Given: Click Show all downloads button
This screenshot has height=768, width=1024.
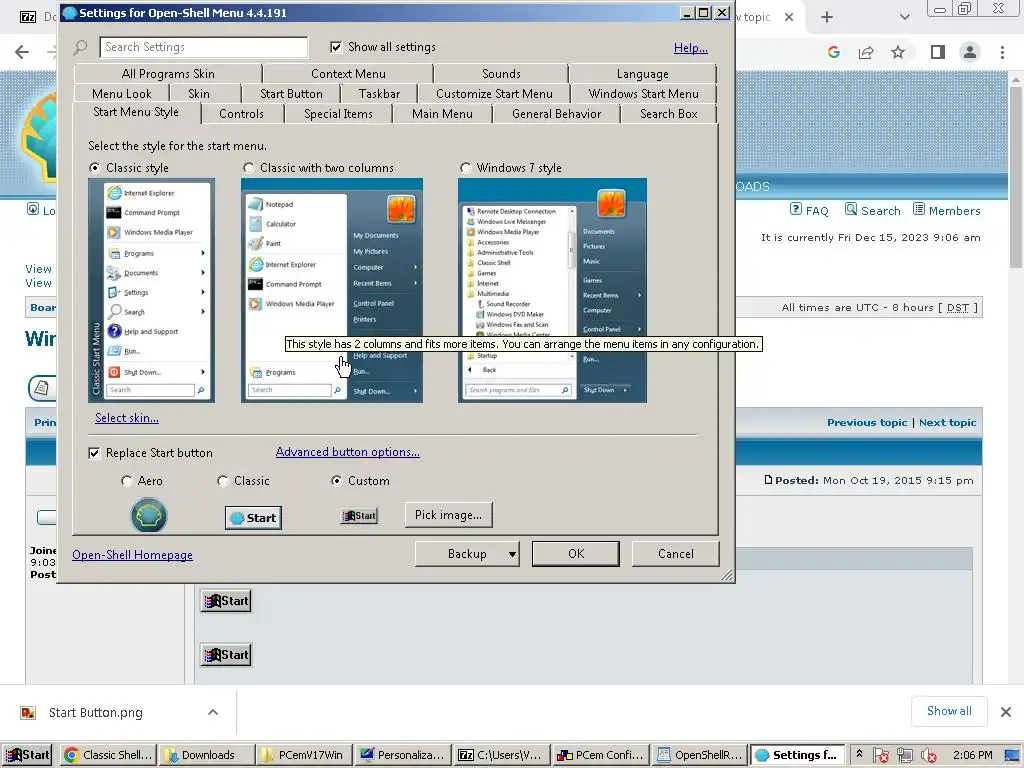Looking at the screenshot, I should click(949, 711).
